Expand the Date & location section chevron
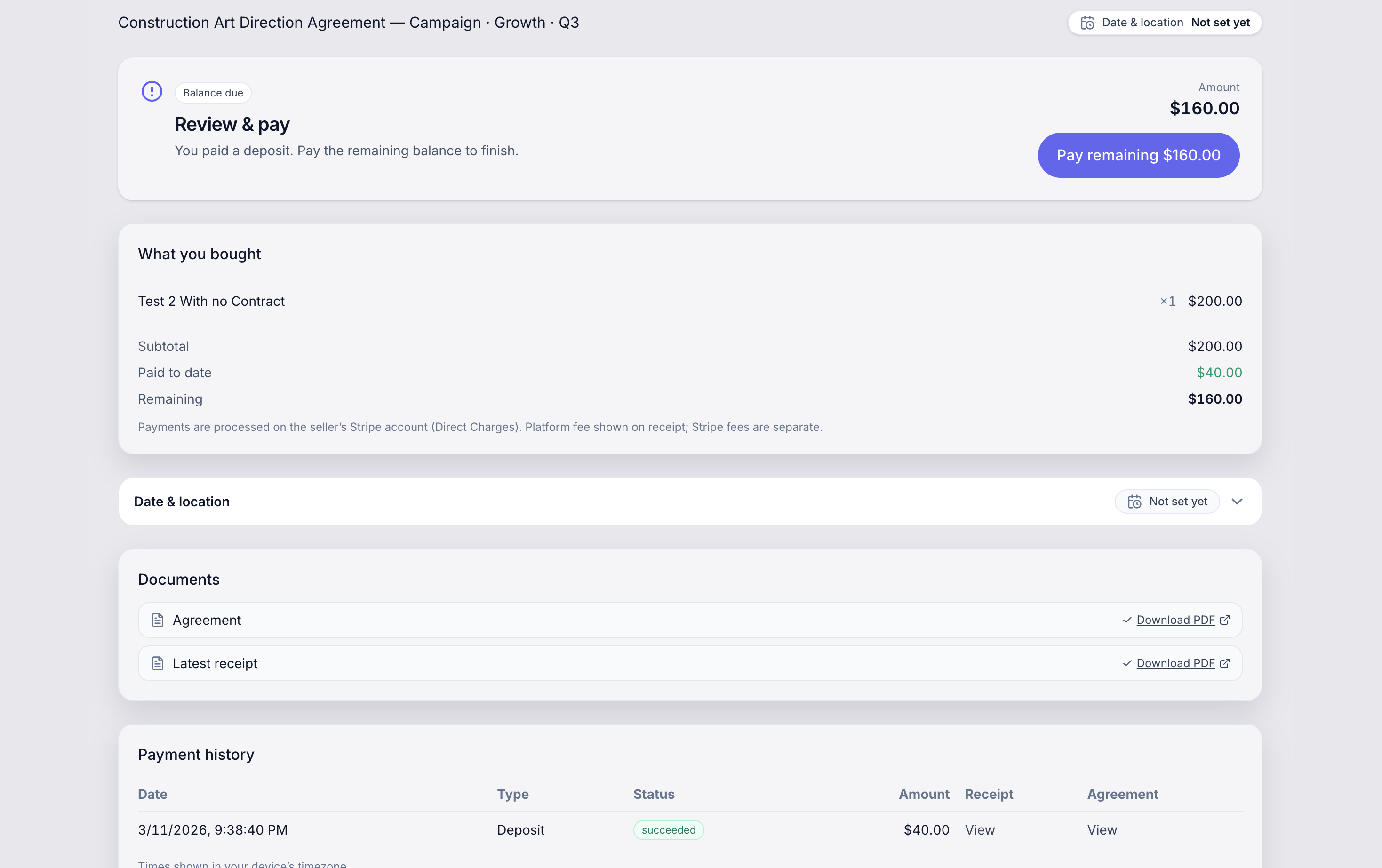The height and width of the screenshot is (868, 1382). (1237, 502)
